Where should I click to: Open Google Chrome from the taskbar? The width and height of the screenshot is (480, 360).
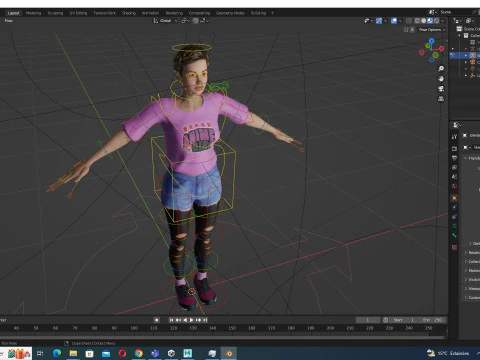(x=139, y=353)
